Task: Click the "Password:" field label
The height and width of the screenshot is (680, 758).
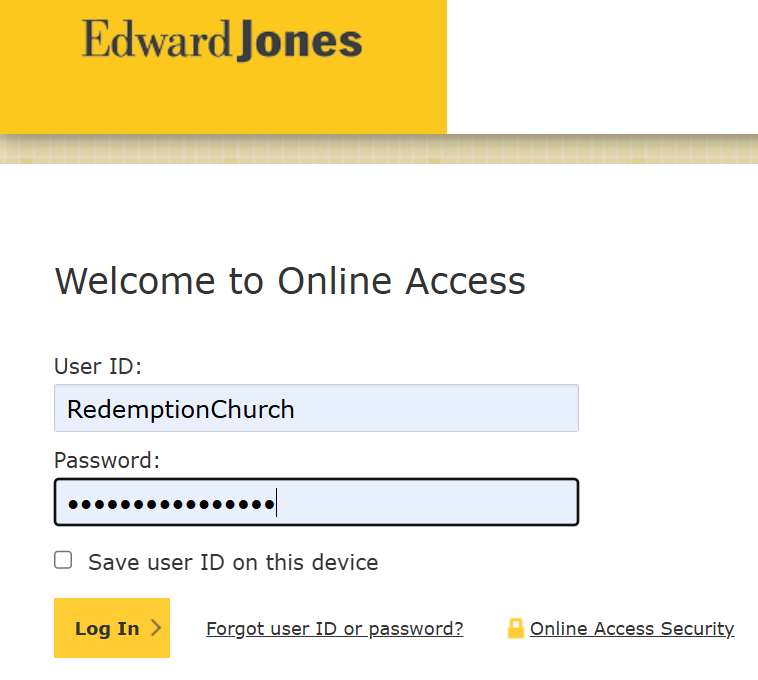Action: (x=107, y=460)
